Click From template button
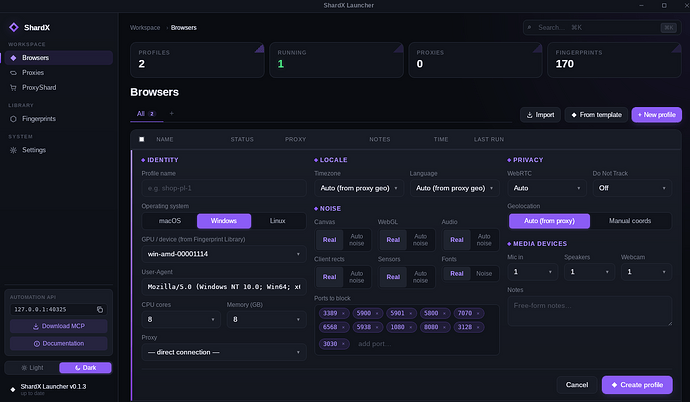Screen dimensions: 690x402 (596, 115)
